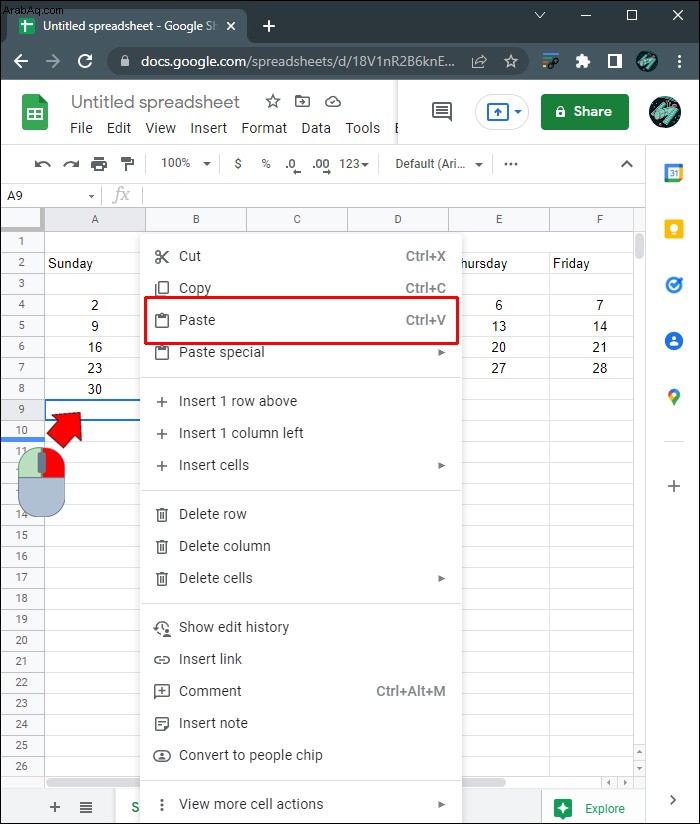Open Google Calendar side panel
Viewport: 700px width, 824px height.
(674, 173)
